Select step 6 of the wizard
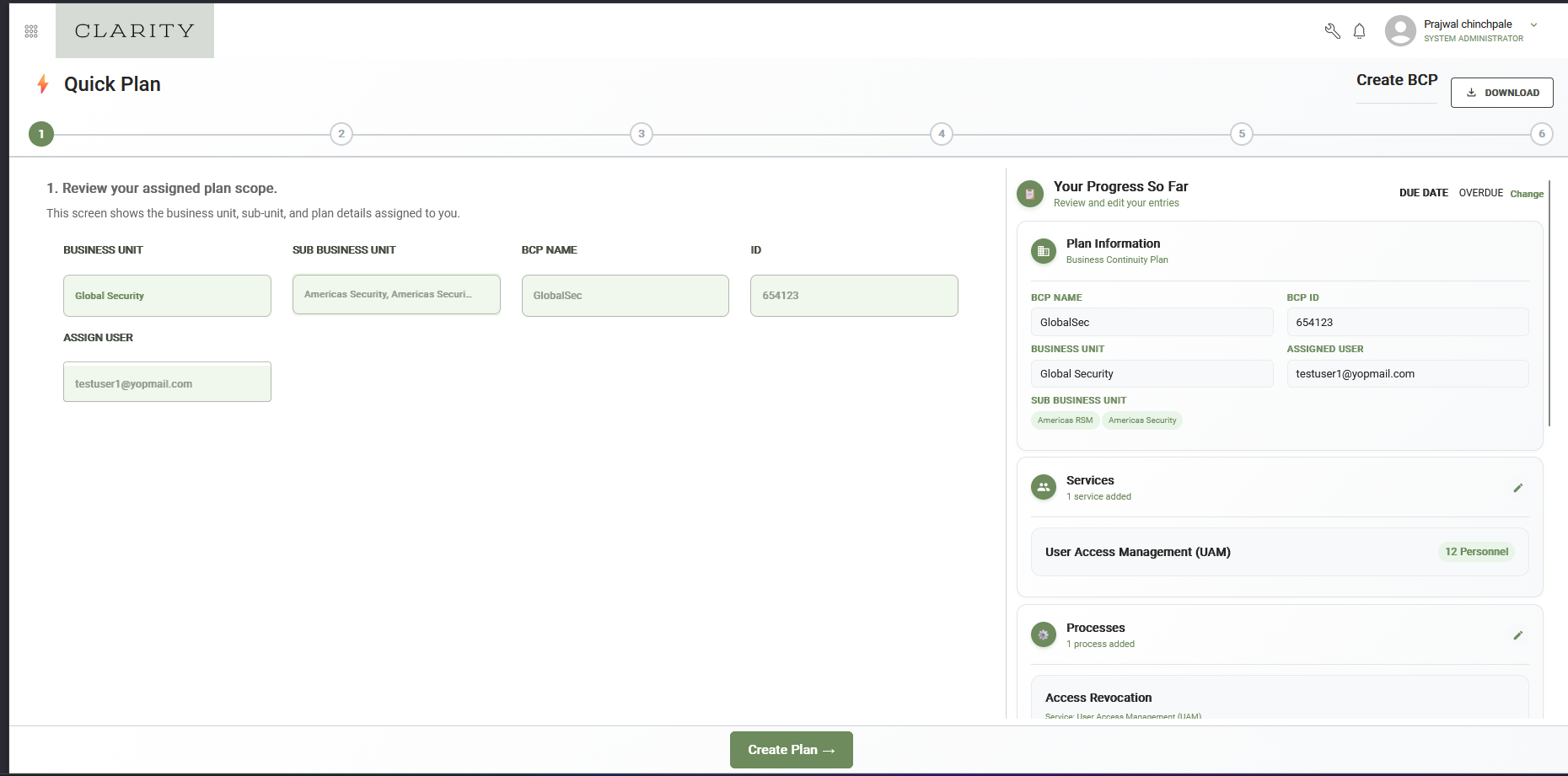This screenshot has height=776, width=1568. (1542, 134)
